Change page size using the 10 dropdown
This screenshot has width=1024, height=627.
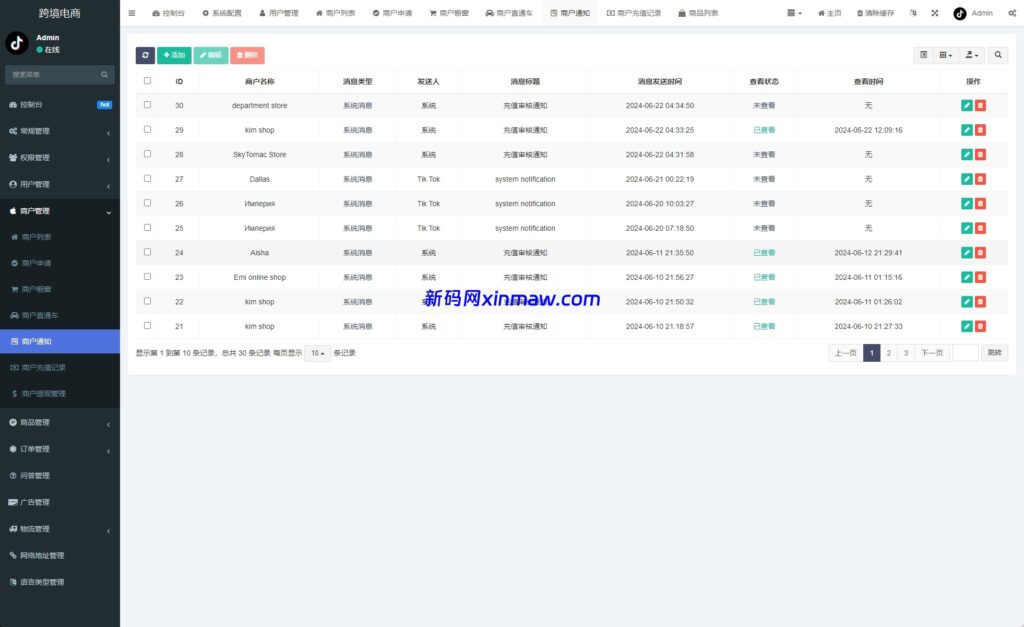[x=317, y=353]
